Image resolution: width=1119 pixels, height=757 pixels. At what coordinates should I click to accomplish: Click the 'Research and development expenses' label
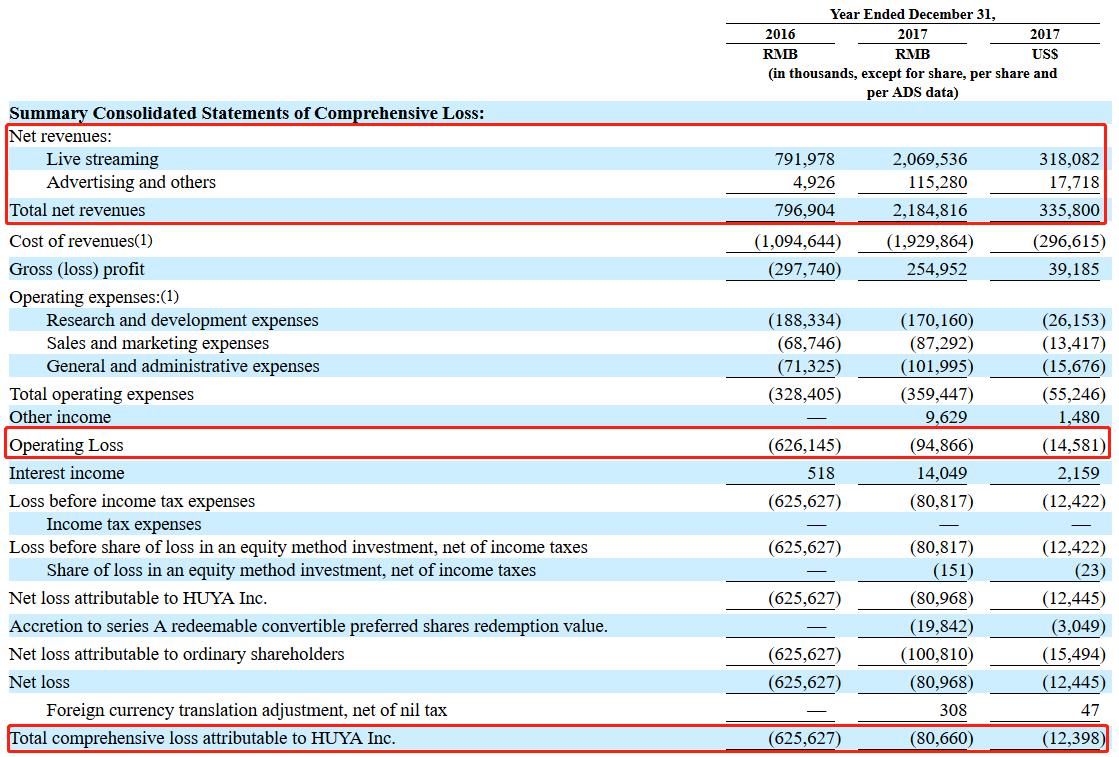(182, 320)
